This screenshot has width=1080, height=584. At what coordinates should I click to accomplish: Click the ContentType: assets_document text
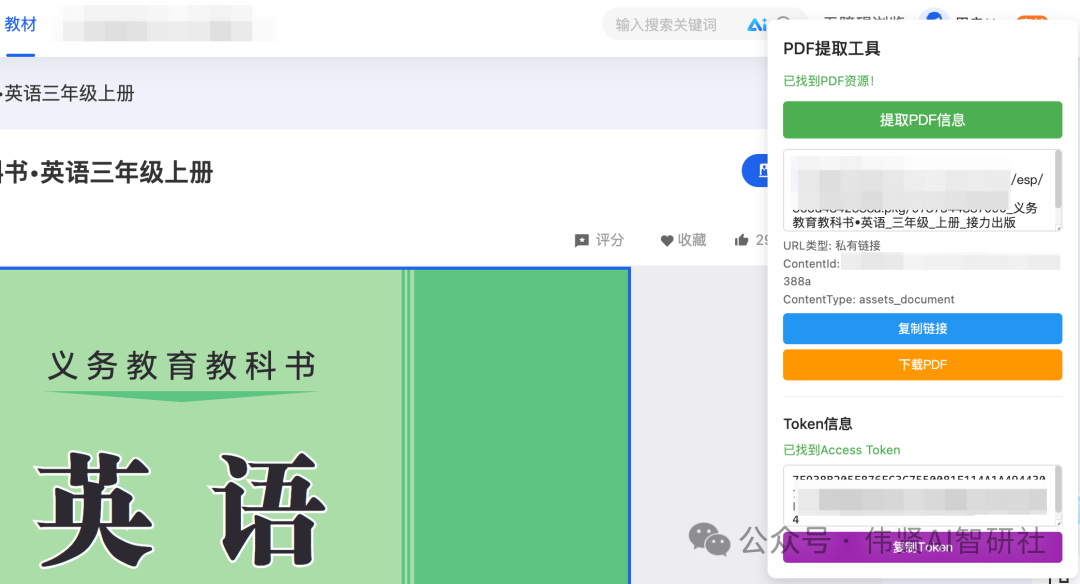coord(869,300)
